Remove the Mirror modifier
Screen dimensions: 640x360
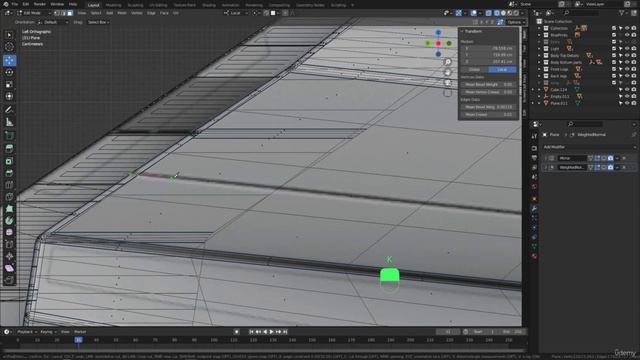click(624, 158)
